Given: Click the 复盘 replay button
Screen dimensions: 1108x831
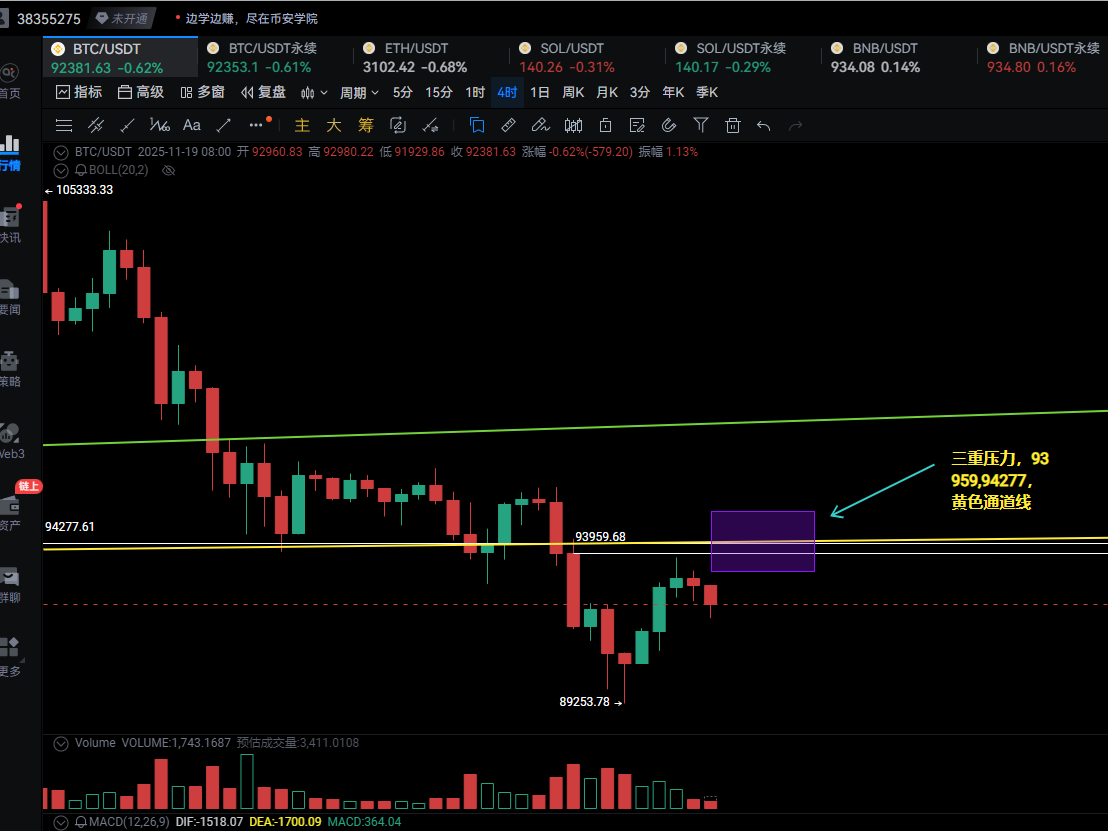Looking at the screenshot, I should coord(263,92).
